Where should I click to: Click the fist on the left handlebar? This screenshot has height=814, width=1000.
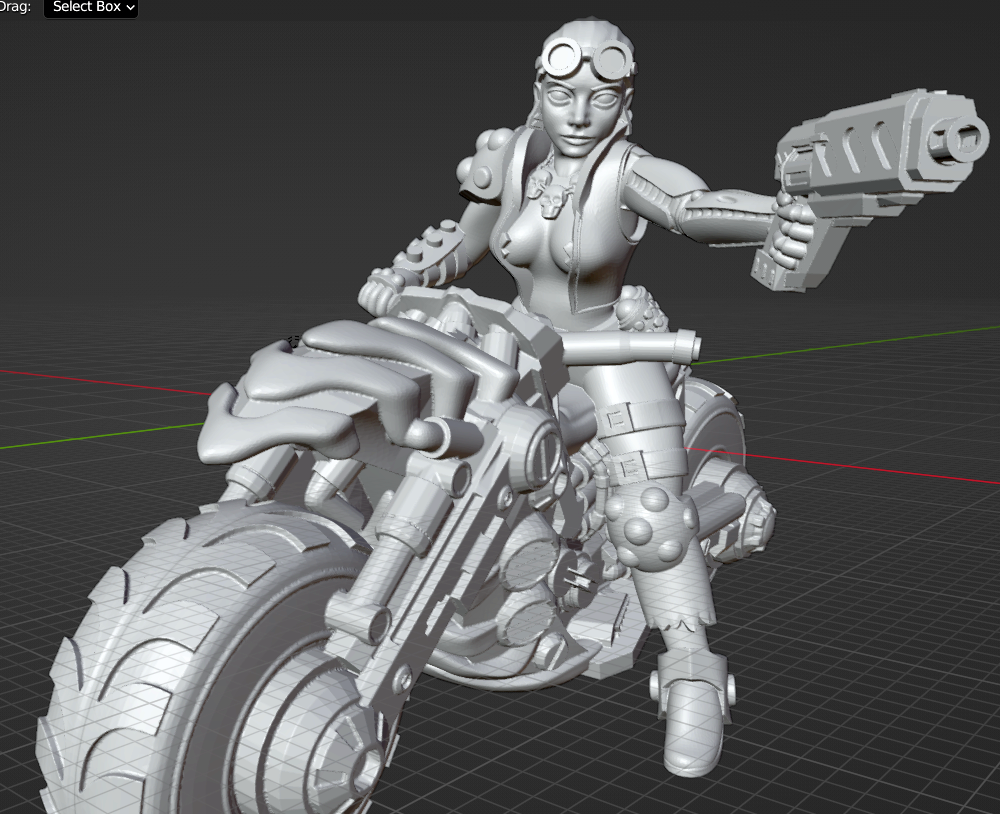[x=379, y=290]
